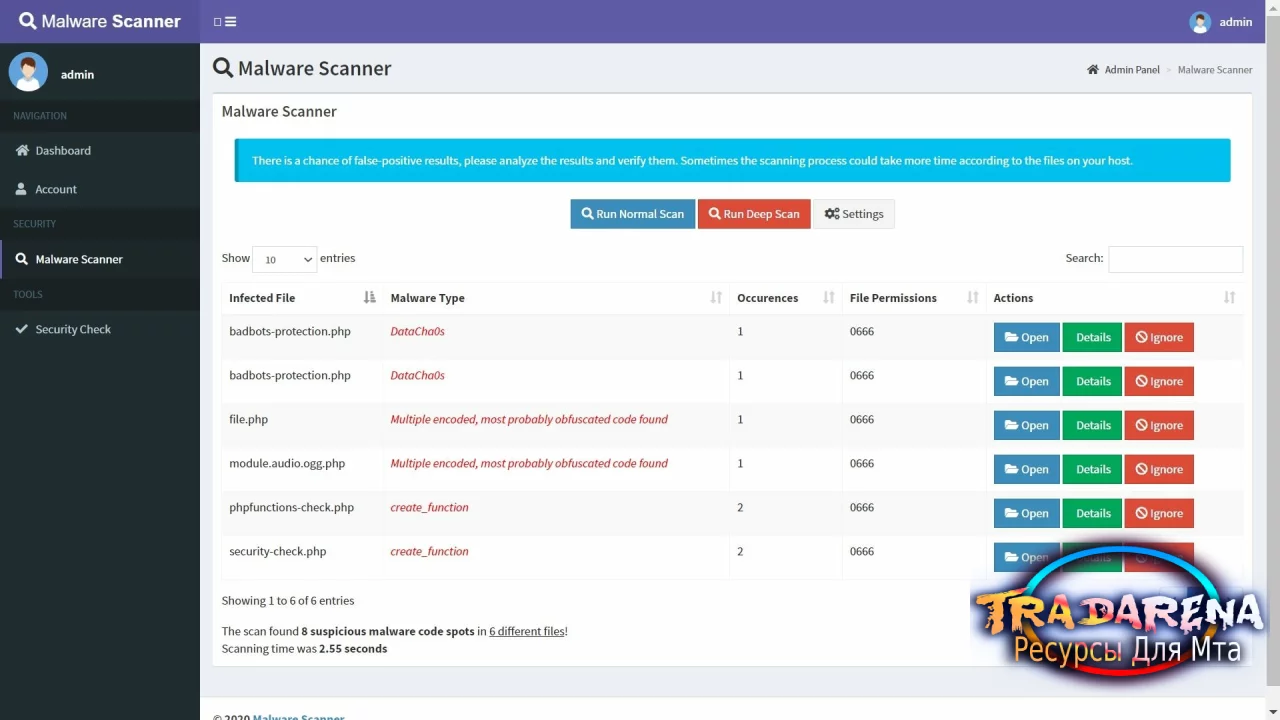Viewport: 1280px width, 720px height.
Task: View Details for first badbots-protection.php row
Action: [1092, 337]
